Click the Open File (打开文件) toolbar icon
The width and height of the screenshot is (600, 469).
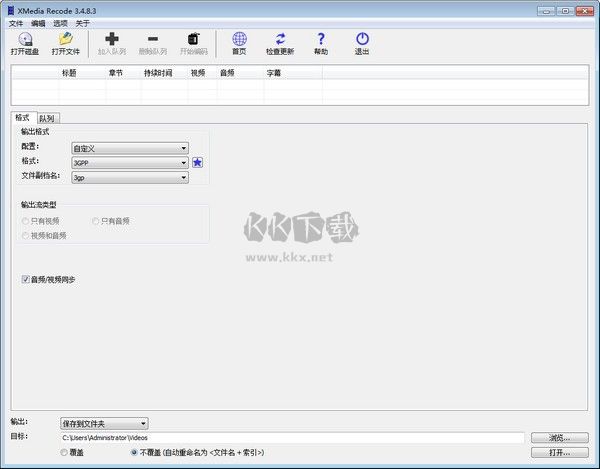coord(66,39)
